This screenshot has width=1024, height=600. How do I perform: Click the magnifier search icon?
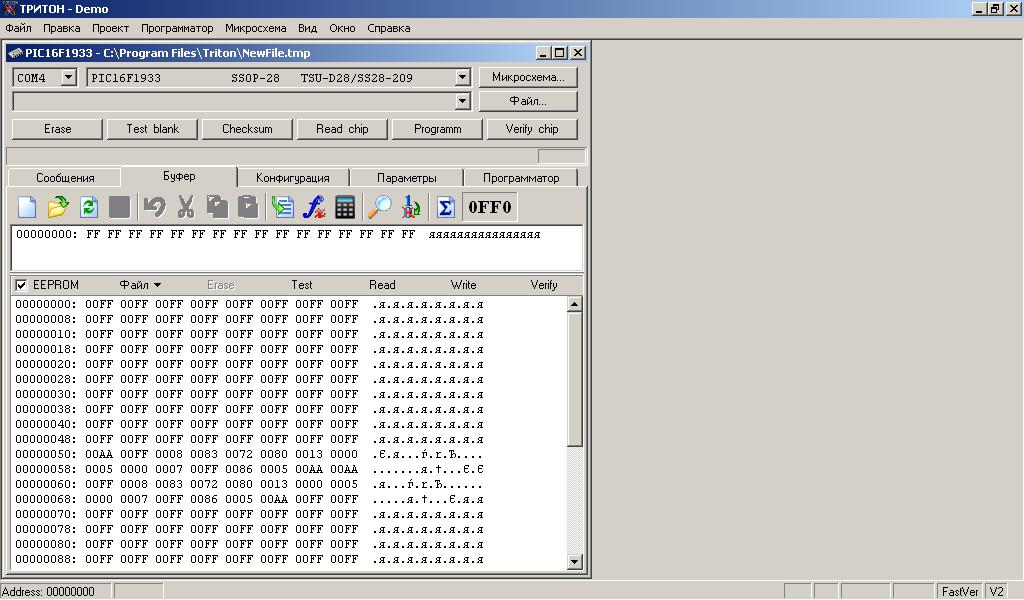(380, 207)
